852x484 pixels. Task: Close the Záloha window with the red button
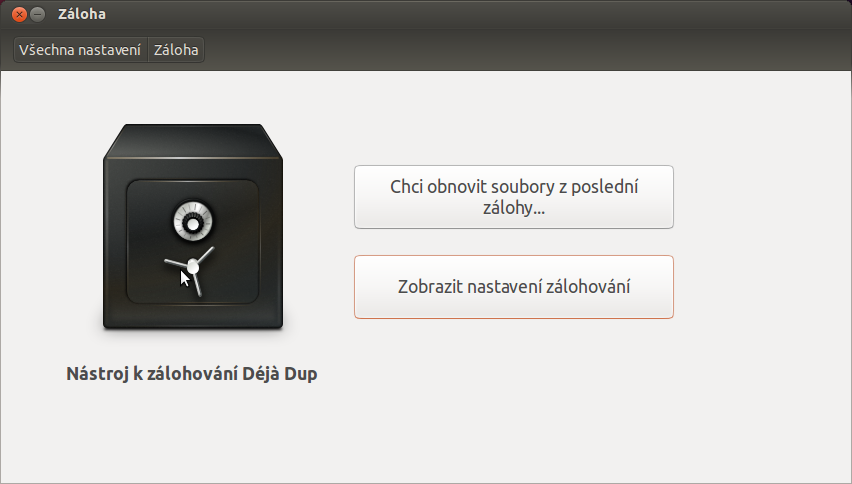point(19,14)
